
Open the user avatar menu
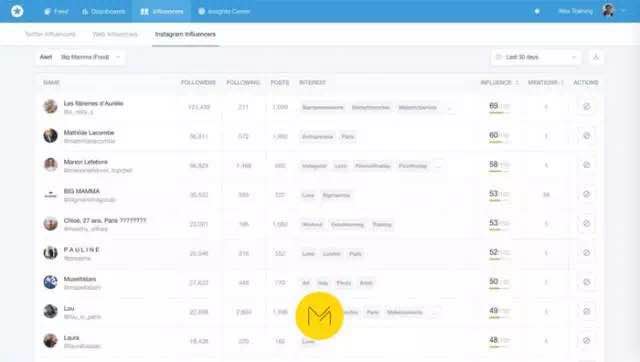[x=608, y=11]
